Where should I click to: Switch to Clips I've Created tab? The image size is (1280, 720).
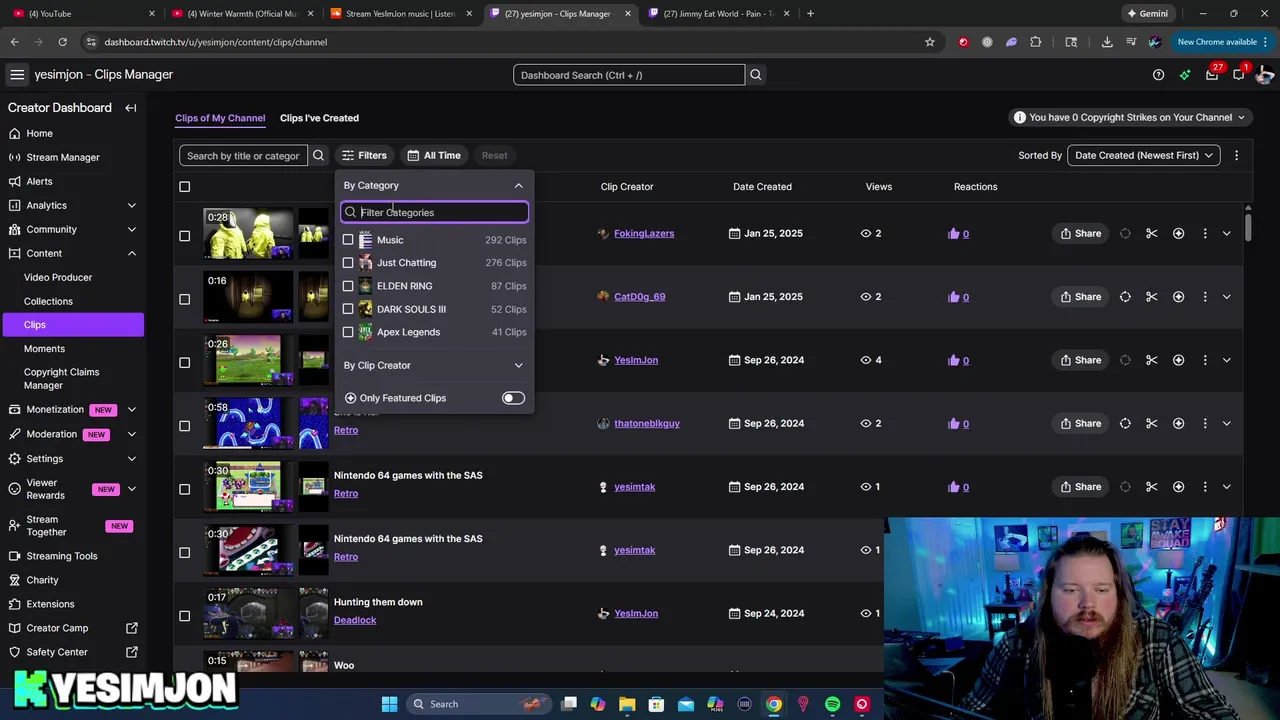point(319,118)
